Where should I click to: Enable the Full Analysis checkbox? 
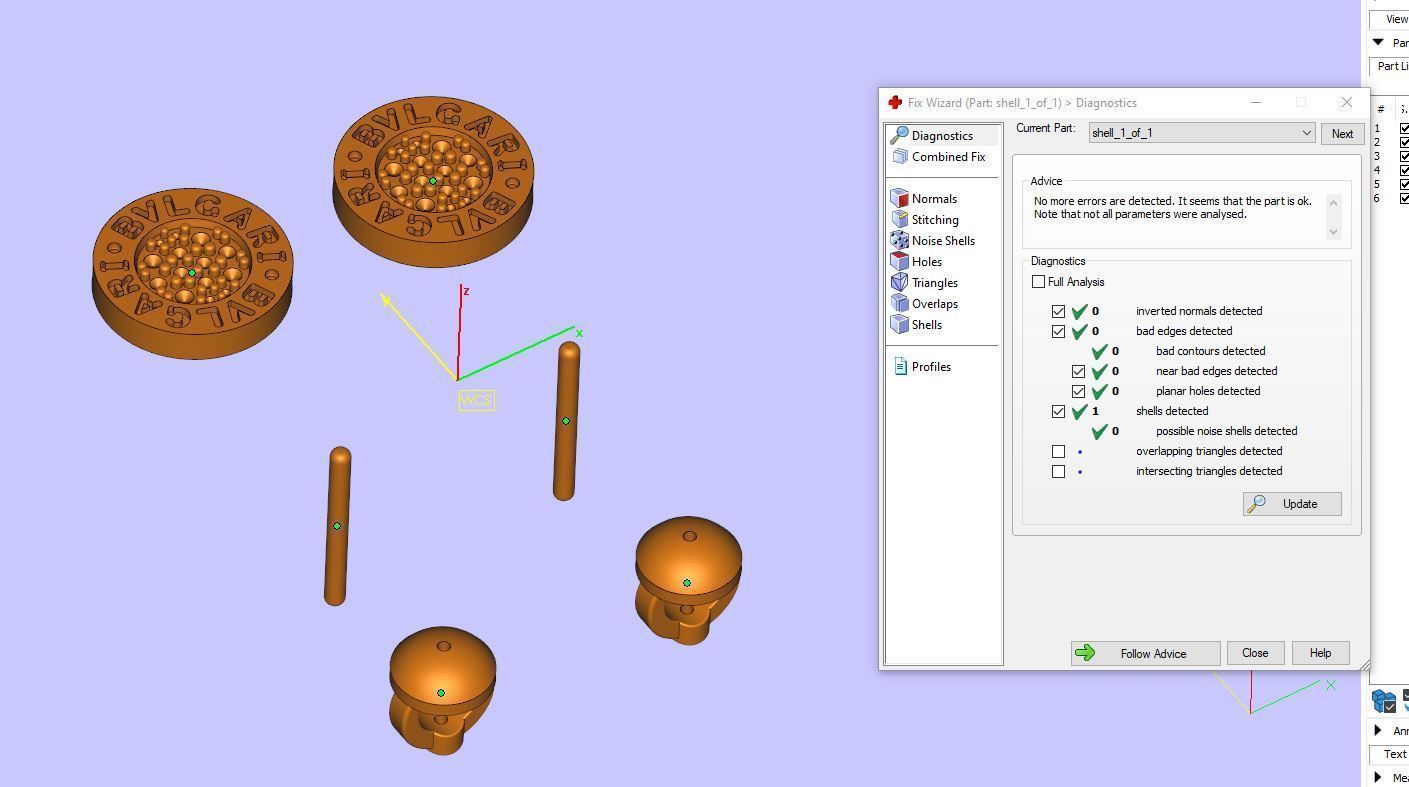[x=1038, y=282]
